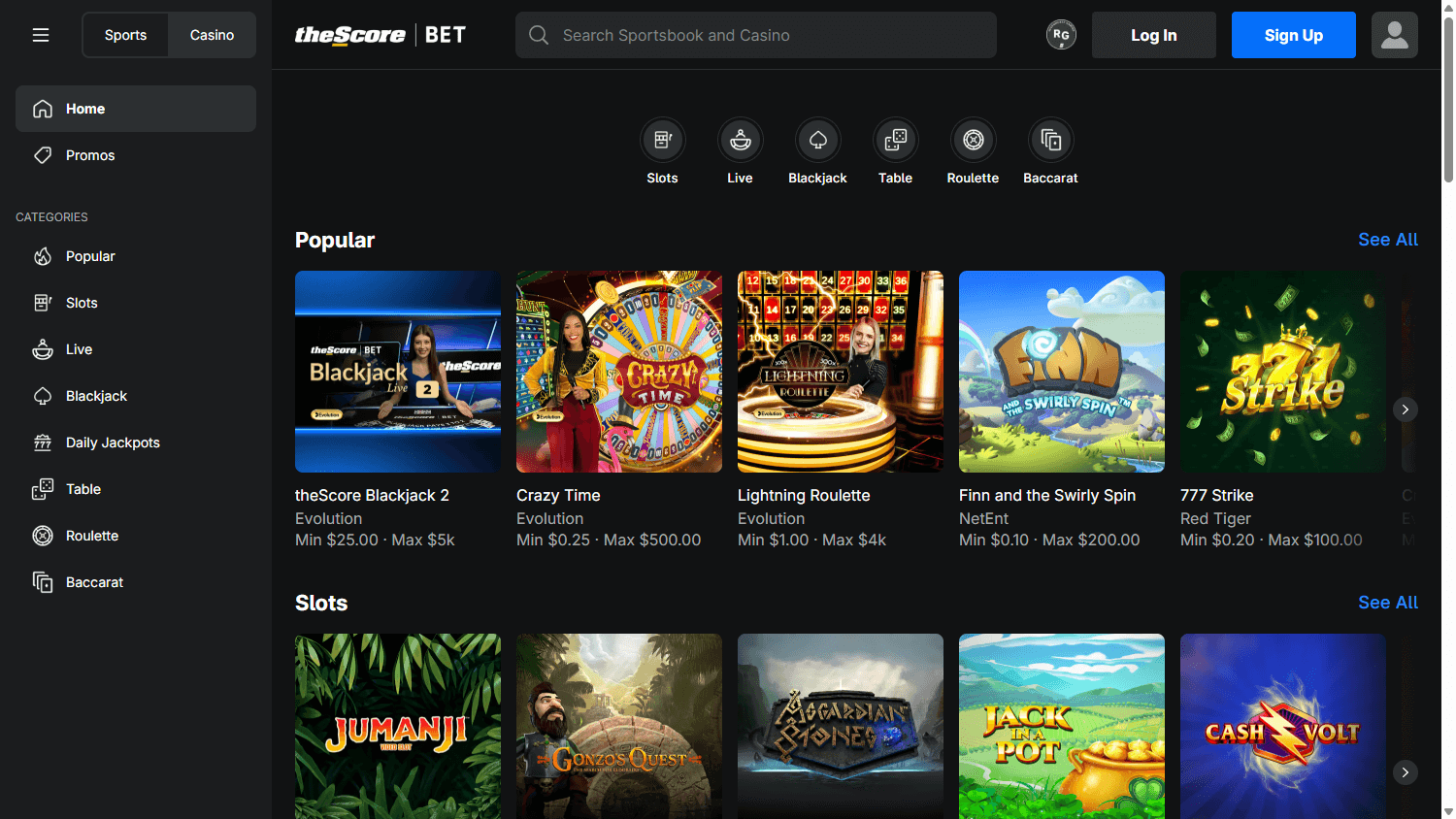Switch to the Sports tab

(125, 34)
